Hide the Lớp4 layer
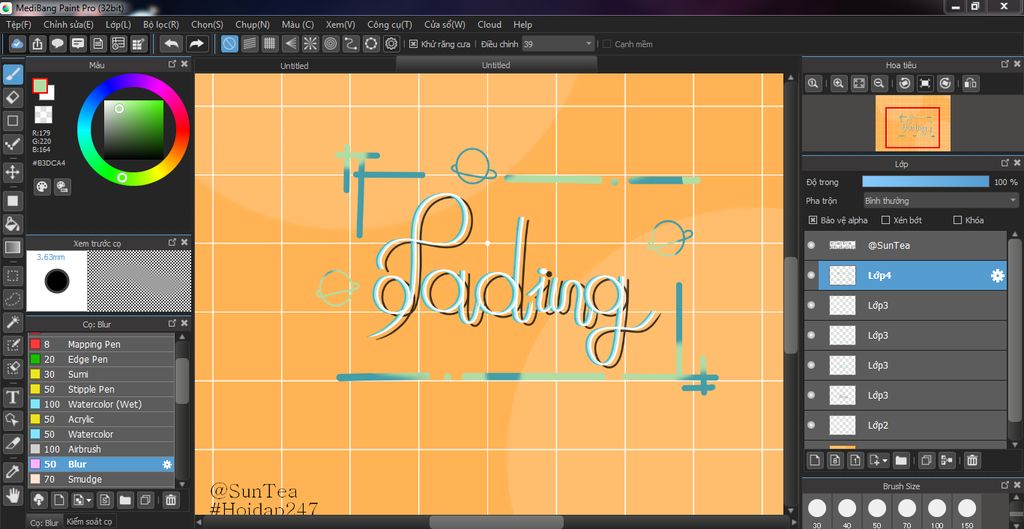Screen dimensions: 1024x529 (812, 276)
